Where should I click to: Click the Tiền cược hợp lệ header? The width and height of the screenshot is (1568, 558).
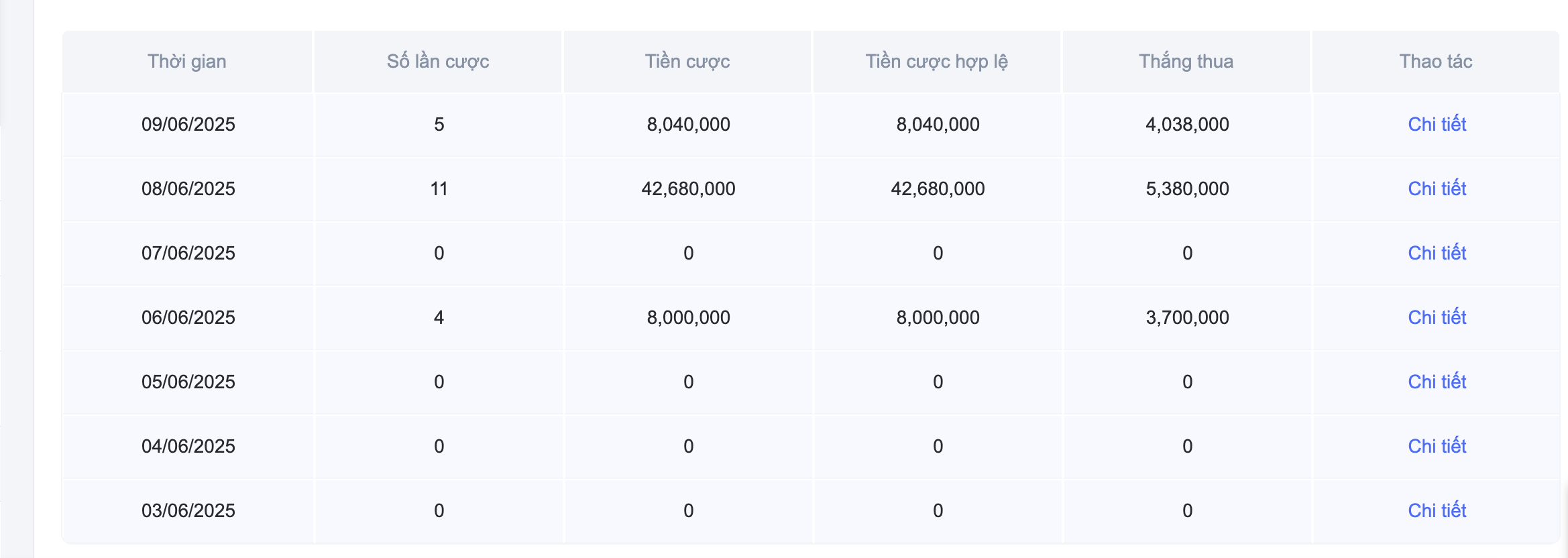[x=937, y=62]
